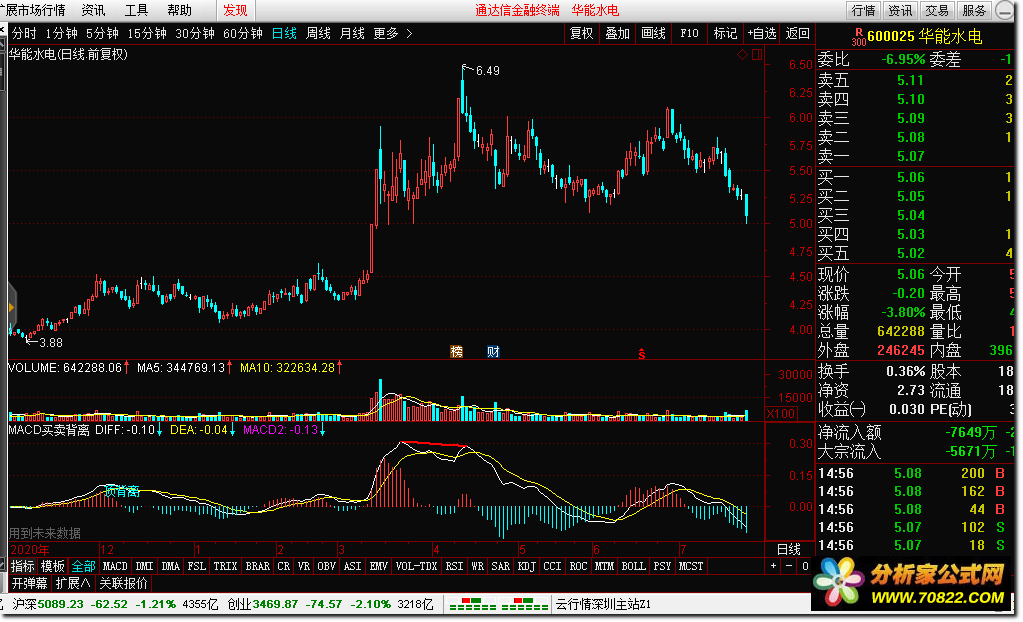This screenshot has height=622, width=1023.
Task: Click the plus zoom-in button beside indicator tabs
Action: pos(774,566)
